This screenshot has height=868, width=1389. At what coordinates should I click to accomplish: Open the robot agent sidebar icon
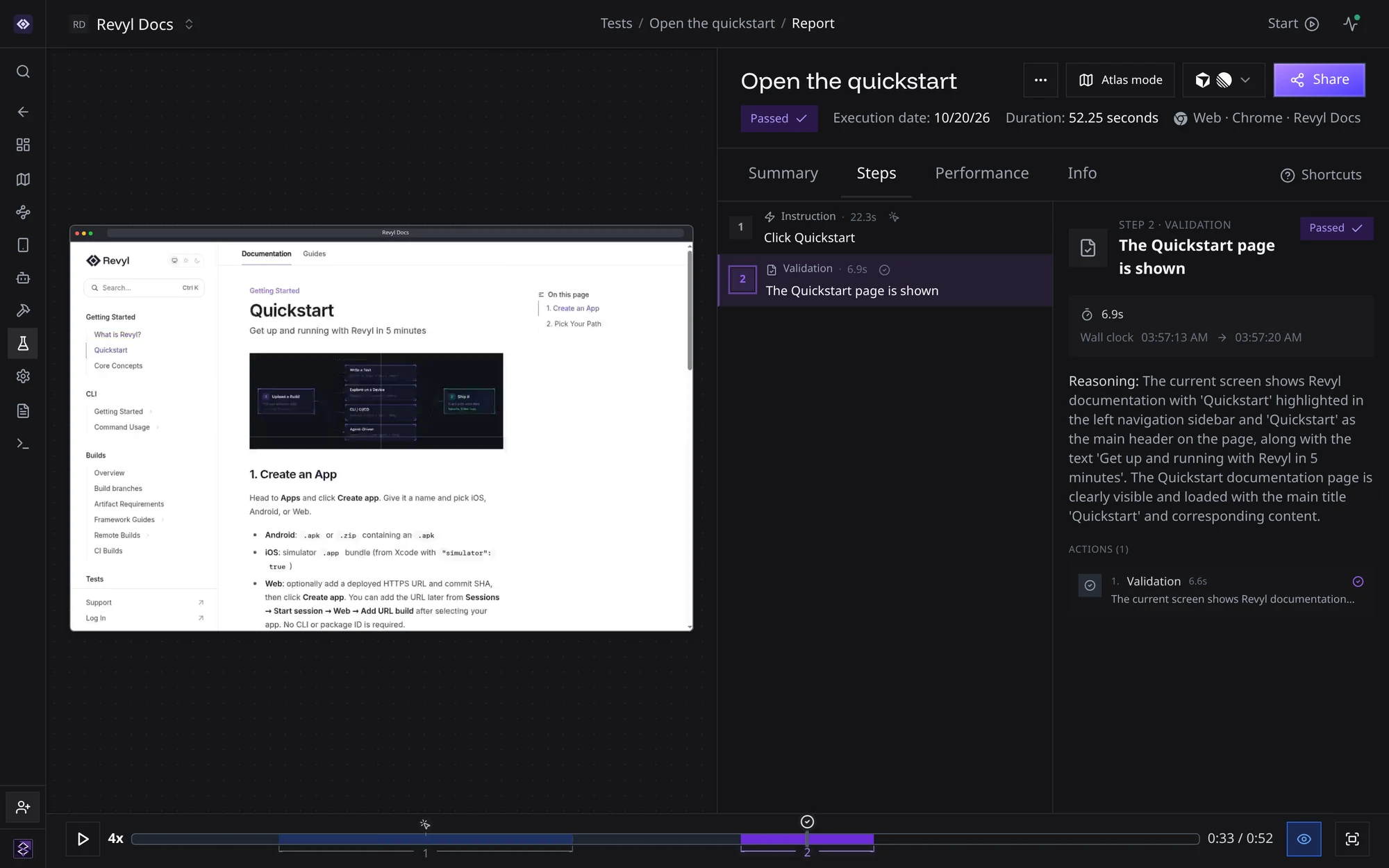23,278
